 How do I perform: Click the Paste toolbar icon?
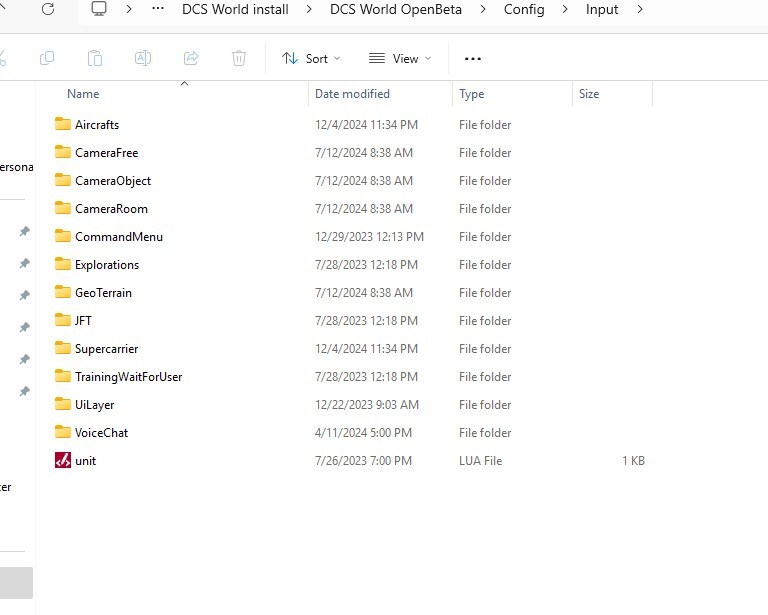coord(95,58)
